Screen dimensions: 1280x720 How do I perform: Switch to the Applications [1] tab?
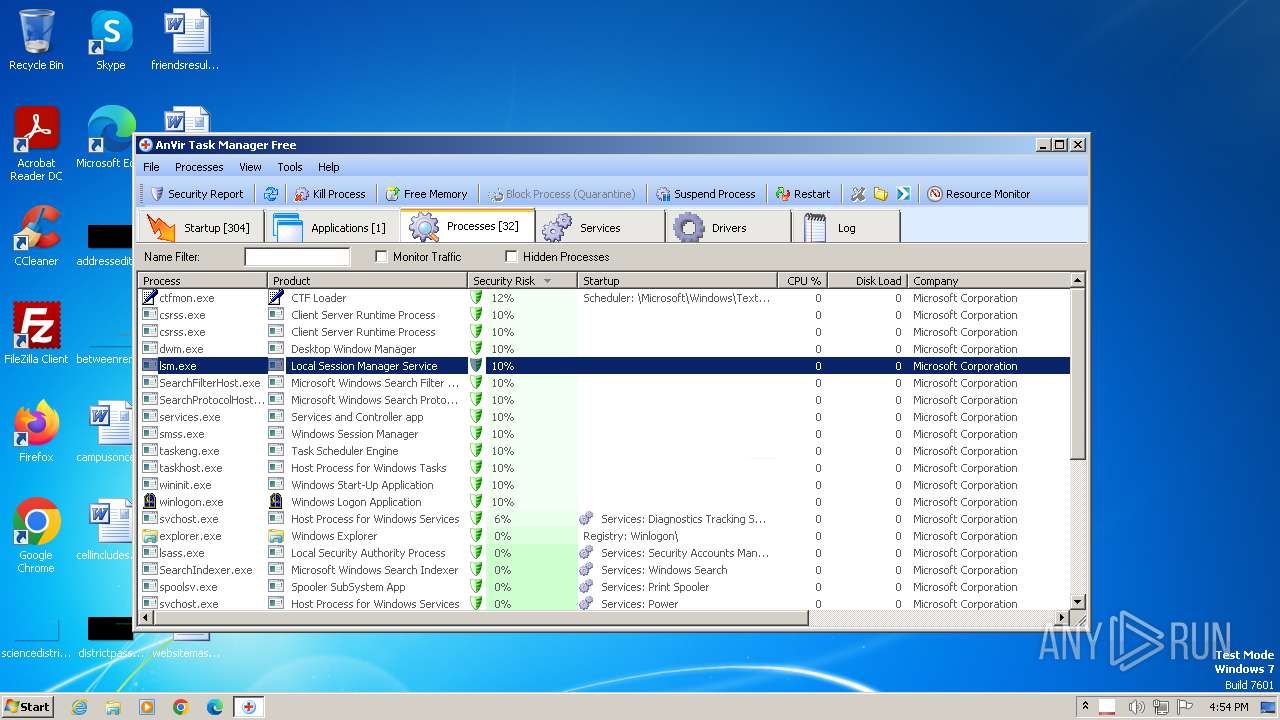(333, 227)
